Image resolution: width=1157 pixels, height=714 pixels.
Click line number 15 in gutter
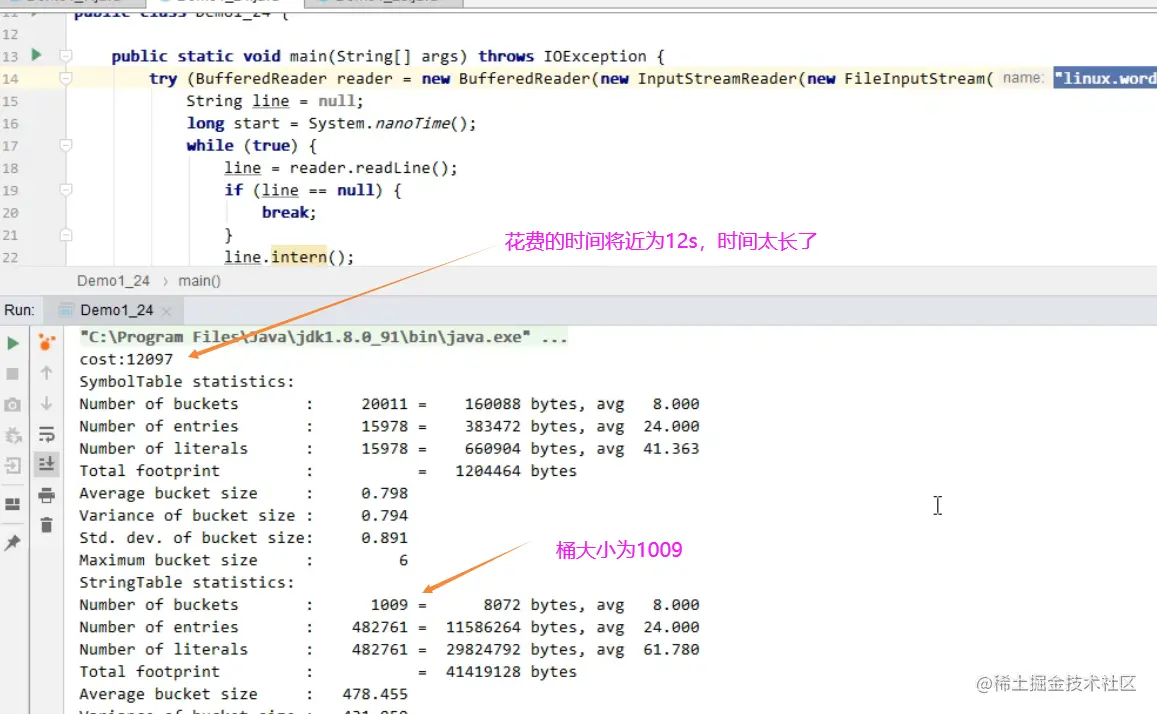coord(10,101)
